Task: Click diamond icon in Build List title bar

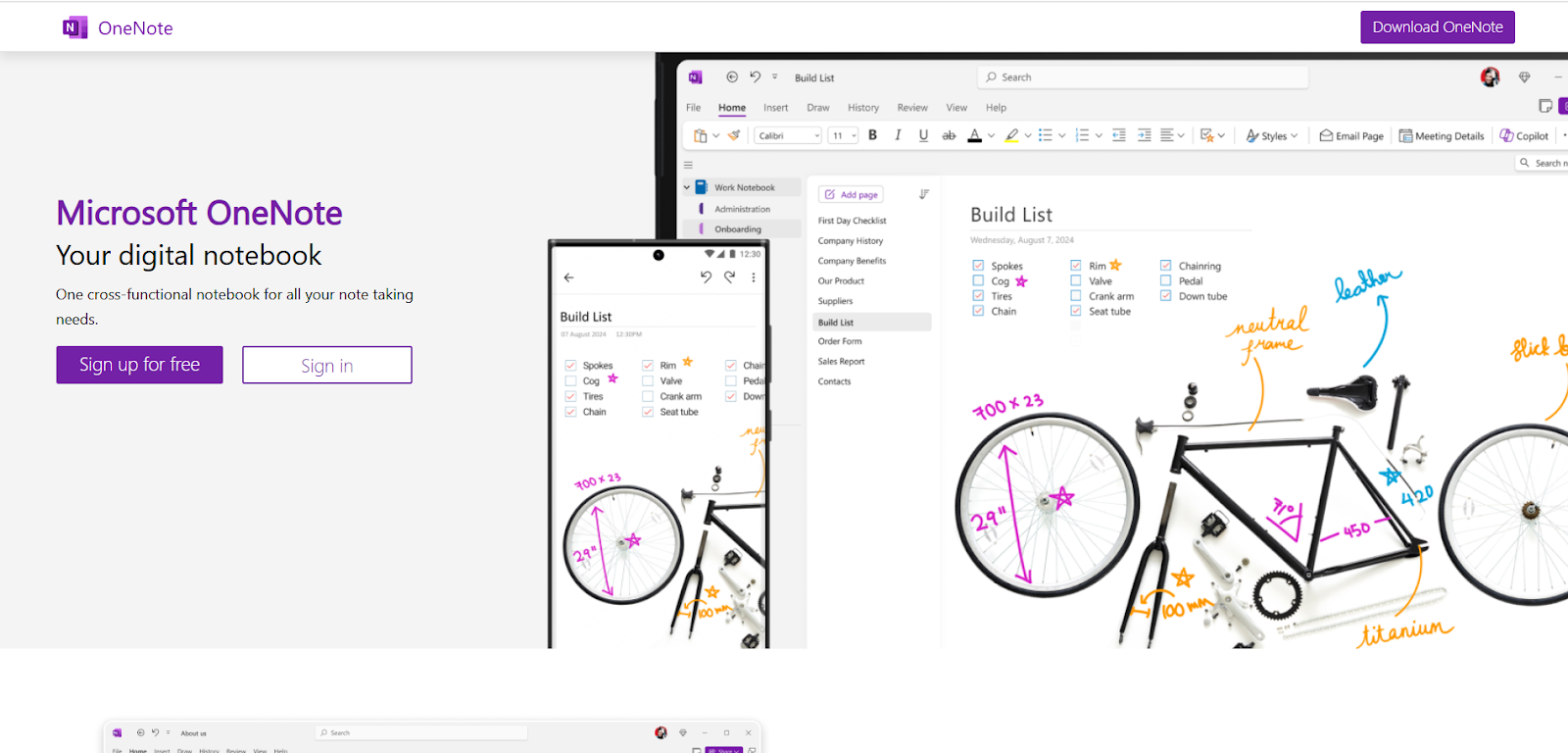Action: click(x=1524, y=76)
